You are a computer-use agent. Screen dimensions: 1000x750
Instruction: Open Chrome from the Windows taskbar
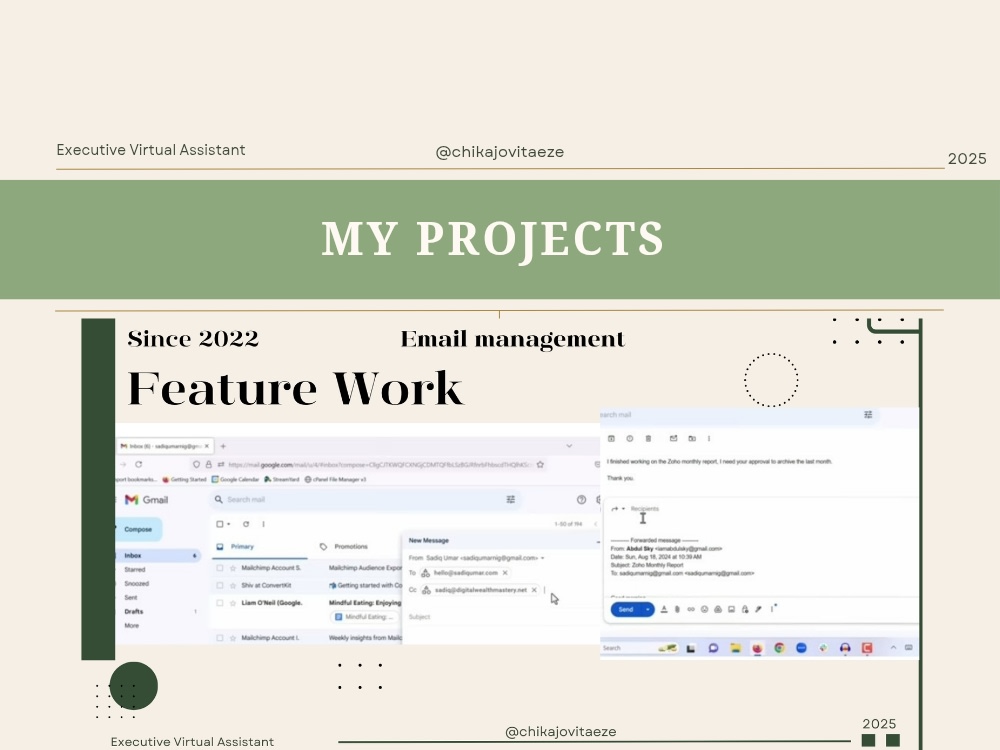pyautogui.click(x=779, y=648)
